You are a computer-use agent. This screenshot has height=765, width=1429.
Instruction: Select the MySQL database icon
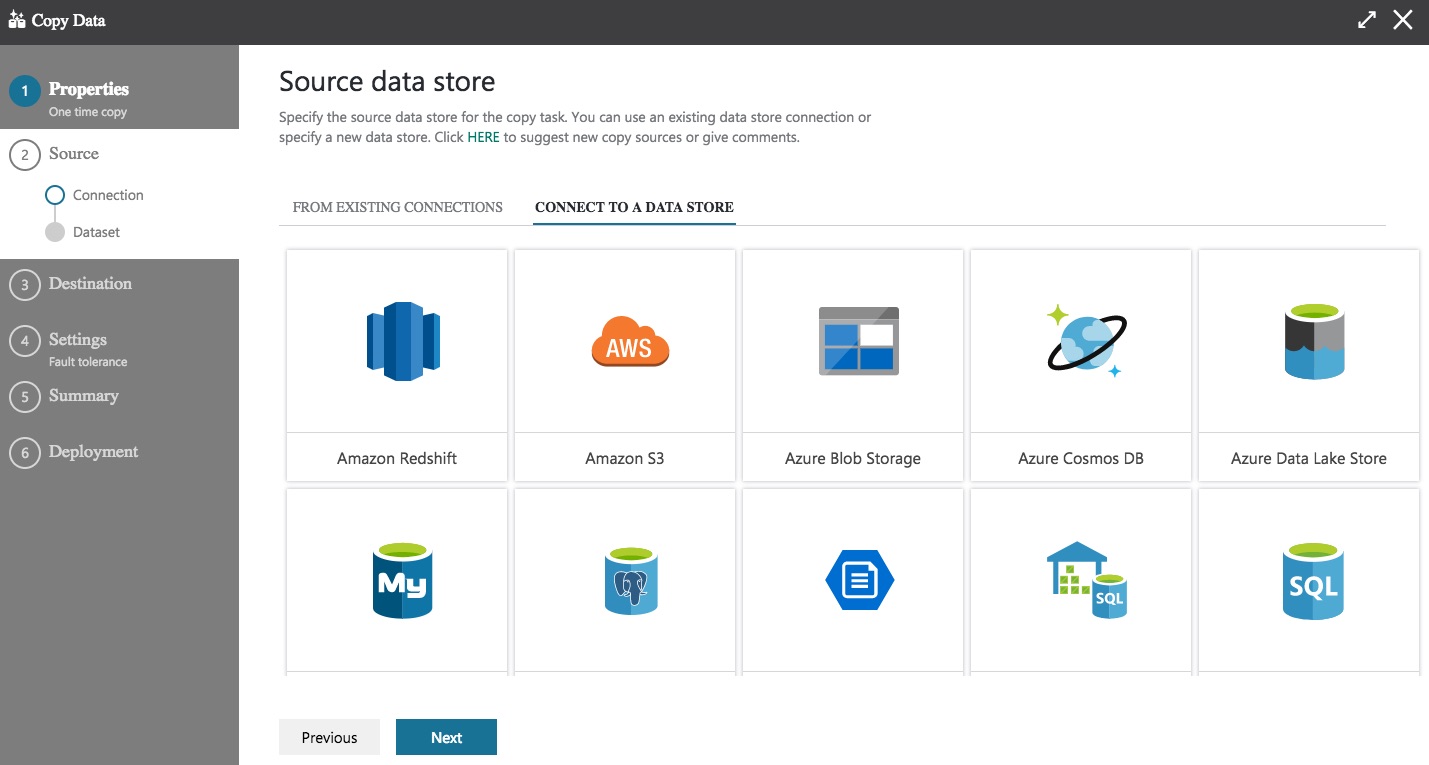403,581
